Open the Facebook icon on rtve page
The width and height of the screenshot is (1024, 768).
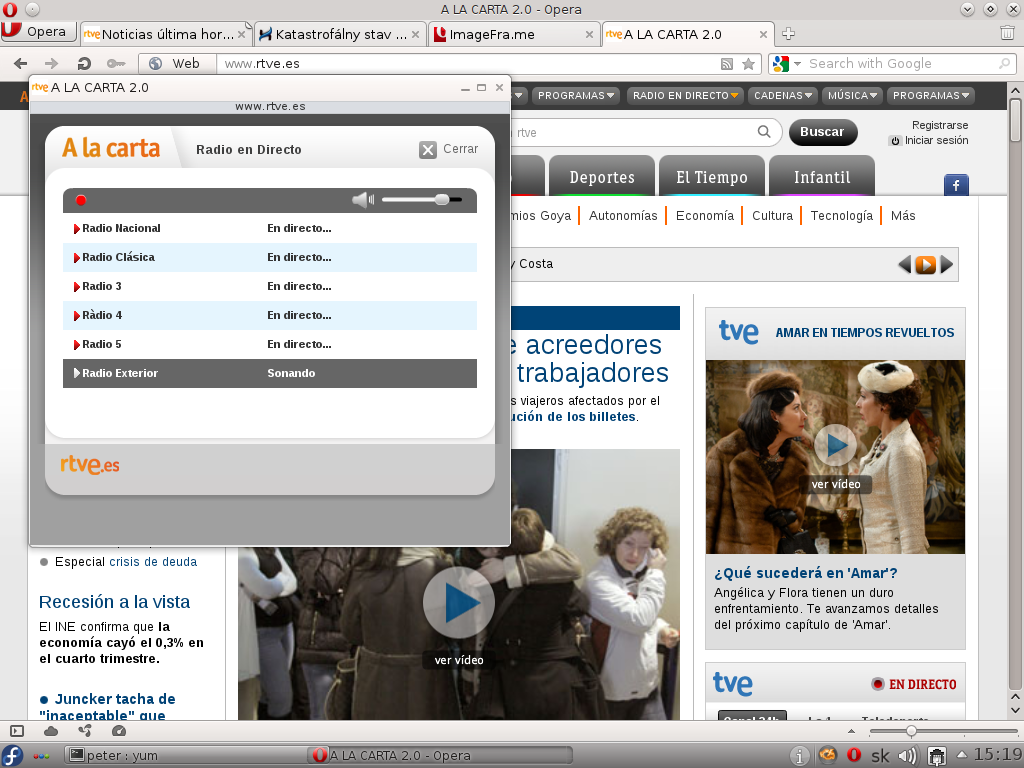[x=956, y=185]
